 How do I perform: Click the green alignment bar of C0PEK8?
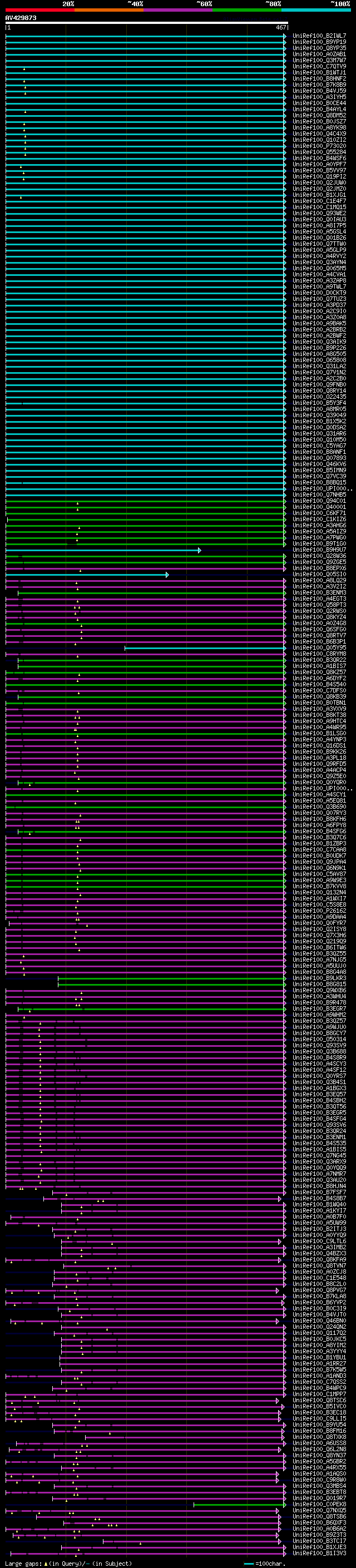(240, 1505)
